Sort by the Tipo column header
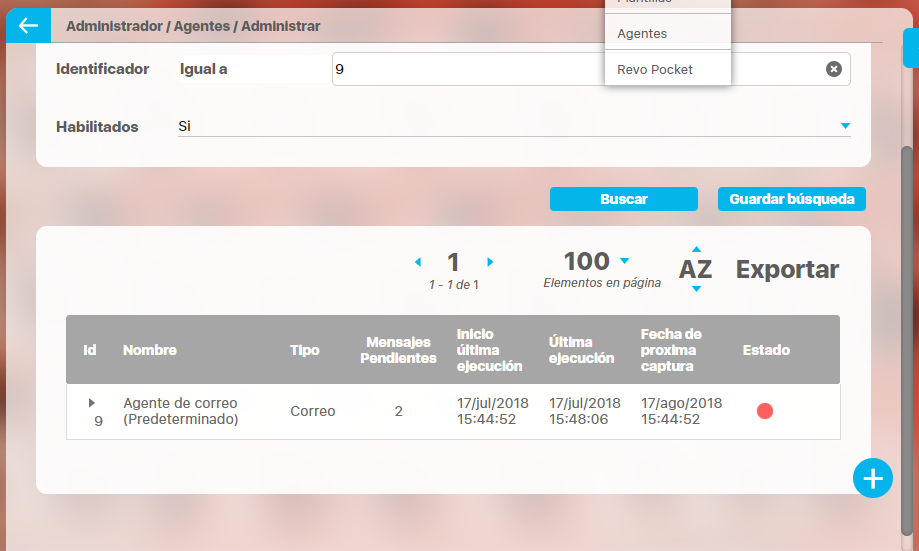This screenshot has height=551, width=919. (305, 350)
